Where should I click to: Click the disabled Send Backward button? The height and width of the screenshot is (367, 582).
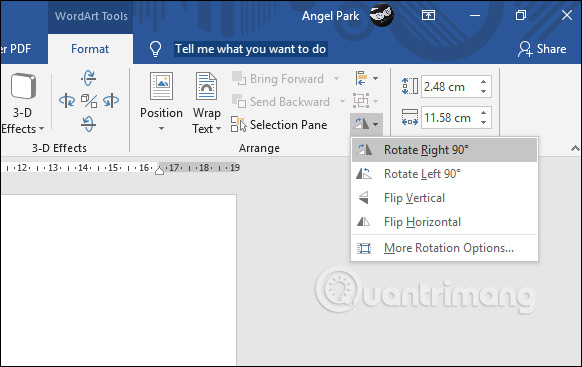click(281, 102)
